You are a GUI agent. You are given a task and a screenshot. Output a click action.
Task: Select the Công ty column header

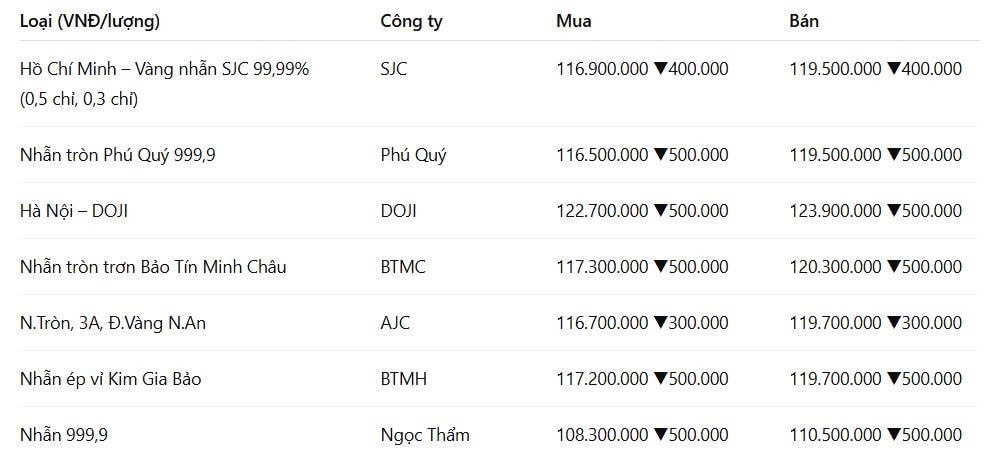tap(411, 22)
